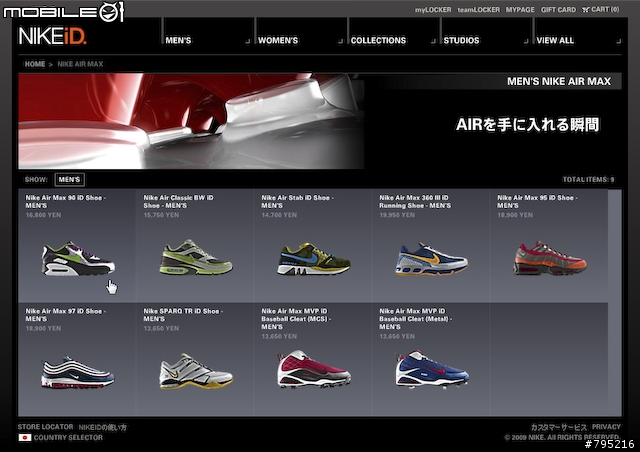640x452 pixels.
Task: Select the Nike Air Stab iD shoe image
Action: (x=313, y=259)
